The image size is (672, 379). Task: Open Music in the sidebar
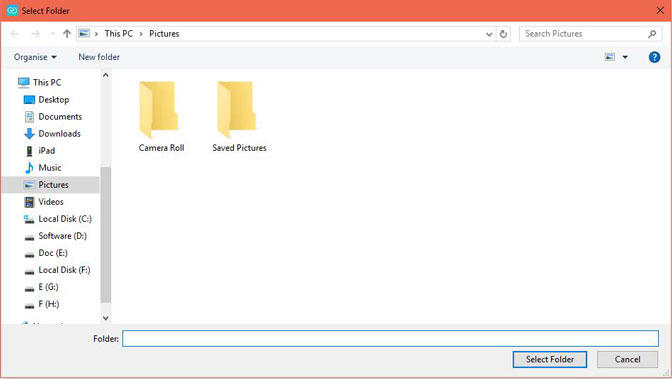point(50,168)
